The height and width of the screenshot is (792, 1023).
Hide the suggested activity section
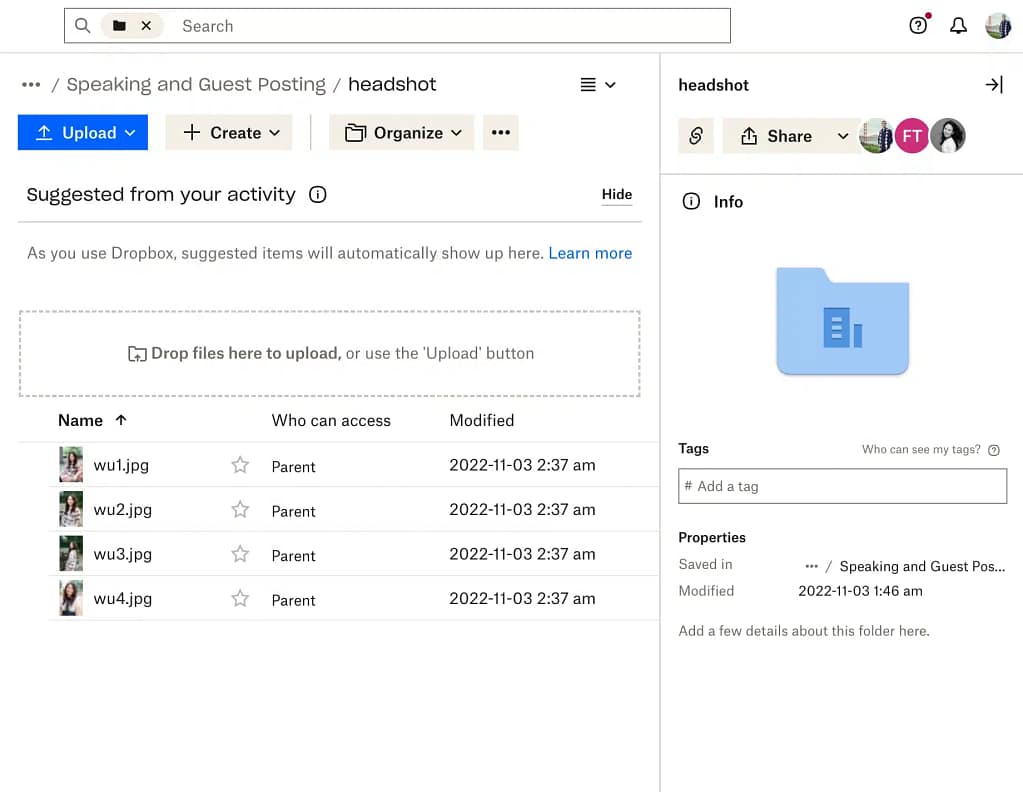point(616,194)
